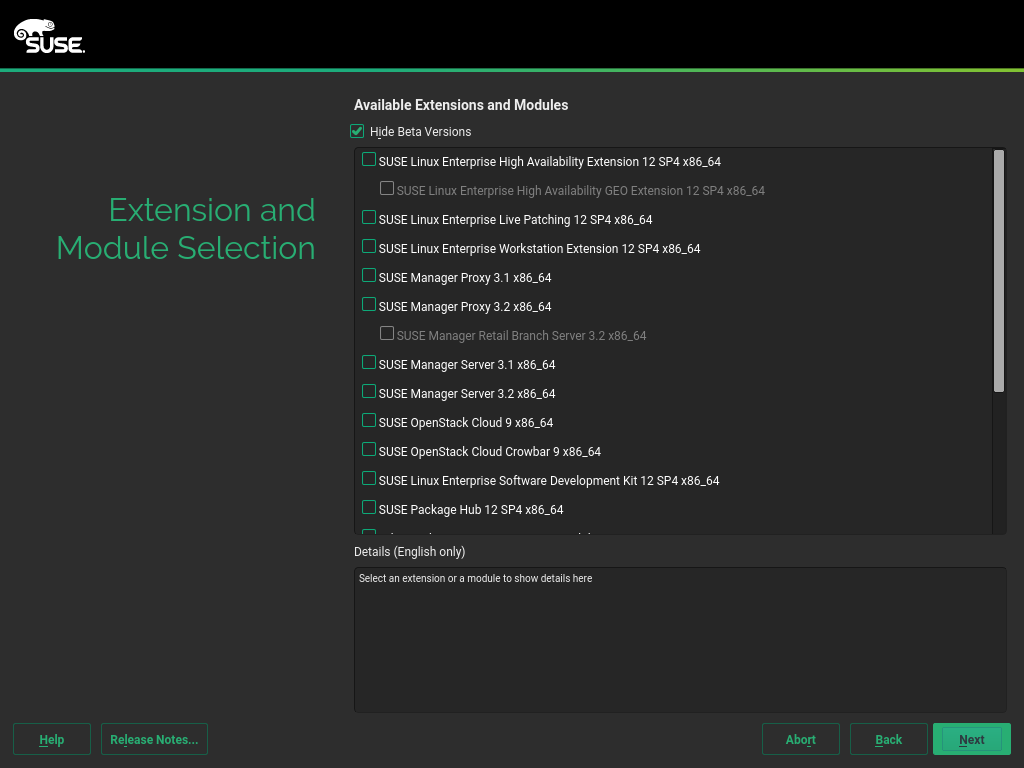Open Release Notes dialog
This screenshot has width=1024, height=768.
pyautogui.click(x=154, y=739)
